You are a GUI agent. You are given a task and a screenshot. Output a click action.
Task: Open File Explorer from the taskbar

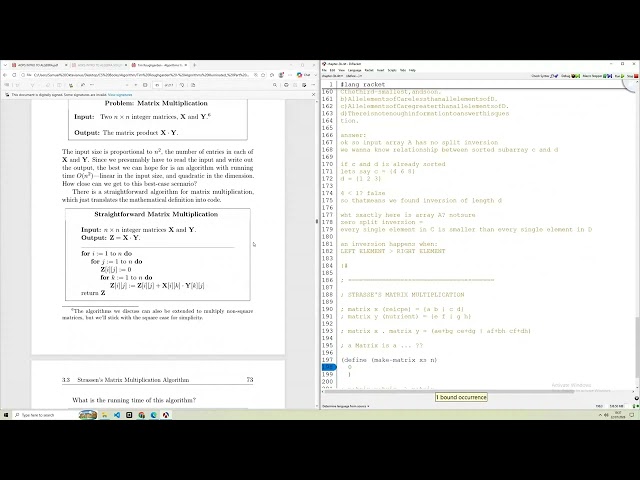click(104, 415)
